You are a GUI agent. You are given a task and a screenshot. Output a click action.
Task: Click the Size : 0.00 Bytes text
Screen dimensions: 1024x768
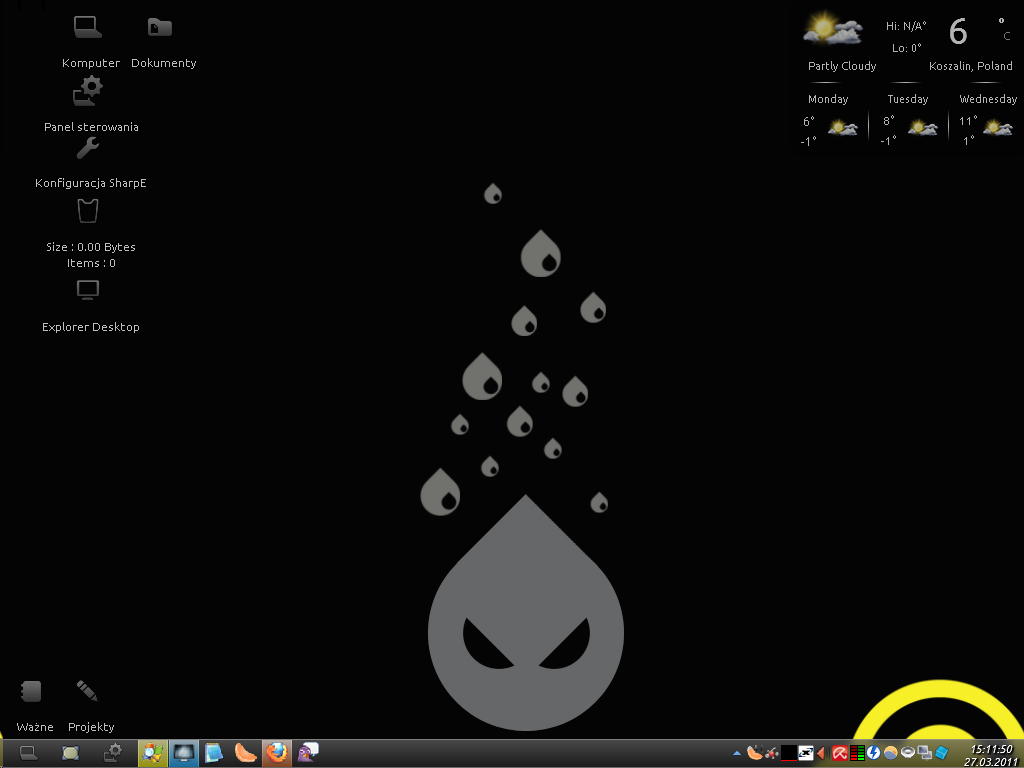point(91,247)
